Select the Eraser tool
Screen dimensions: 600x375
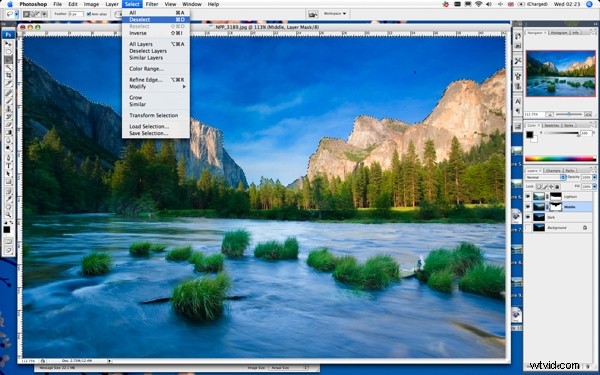pos(8,124)
